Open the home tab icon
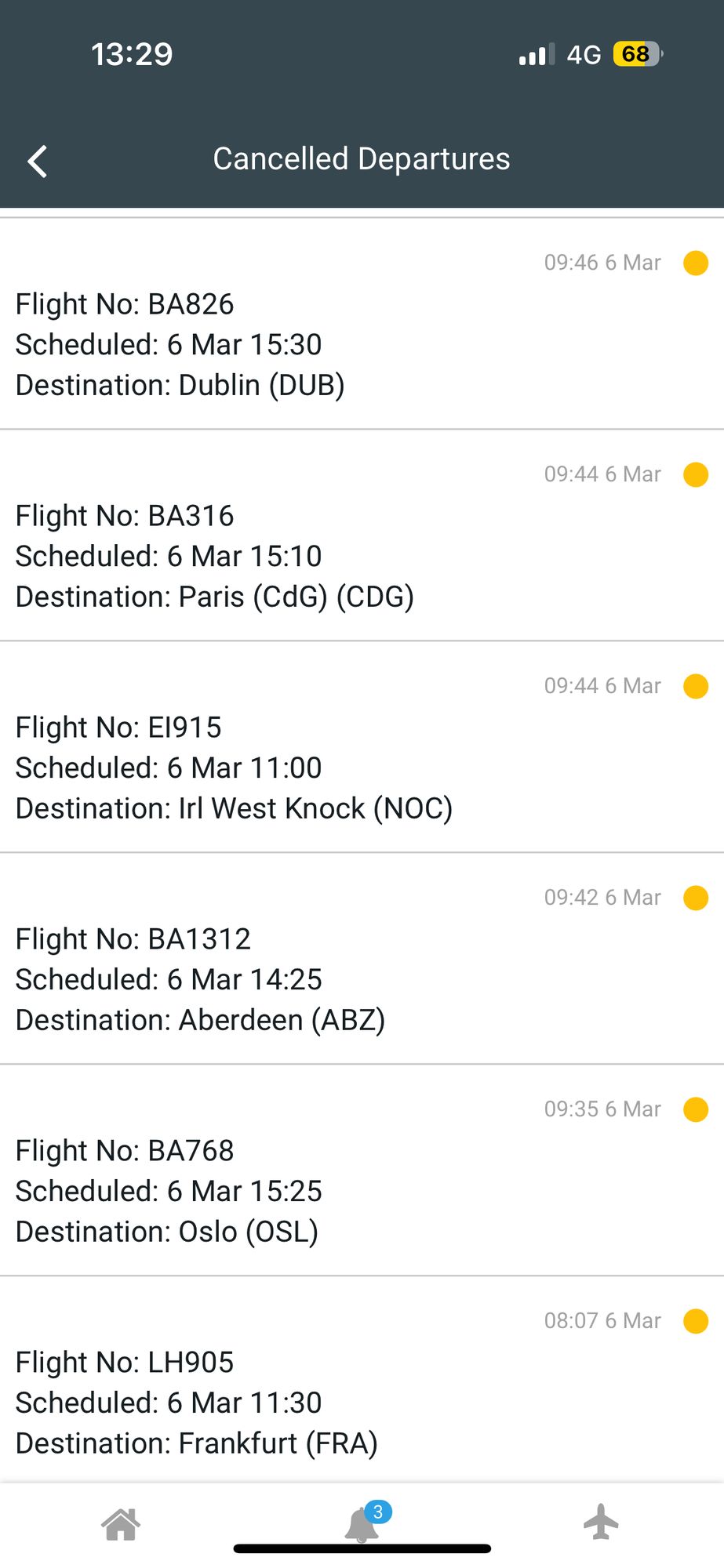The height and width of the screenshot is (1568, 724). [121, 1524]
